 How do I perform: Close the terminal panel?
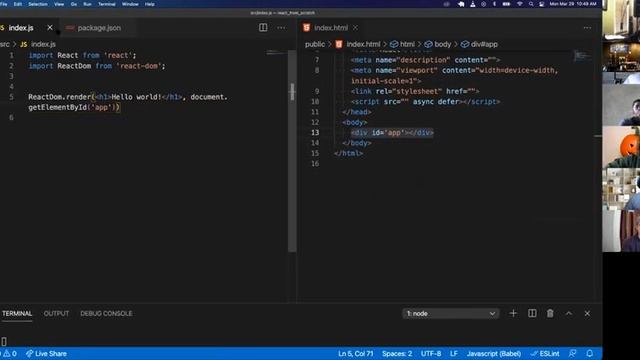587,313
